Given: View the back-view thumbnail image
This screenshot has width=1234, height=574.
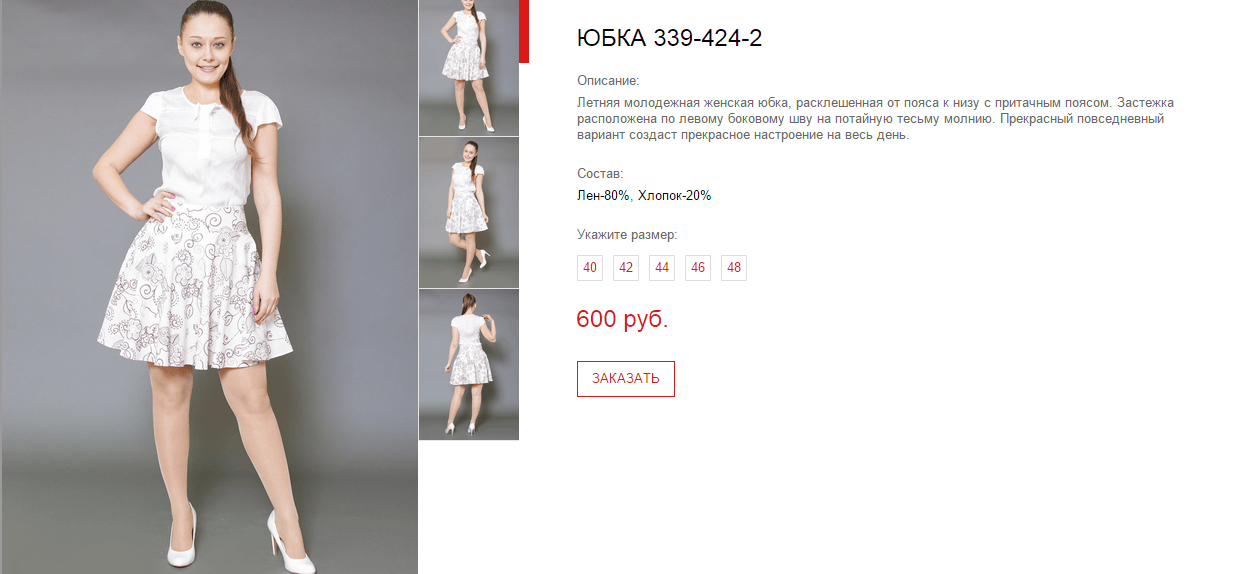Looking at the screenshot, I should point(468,365).
